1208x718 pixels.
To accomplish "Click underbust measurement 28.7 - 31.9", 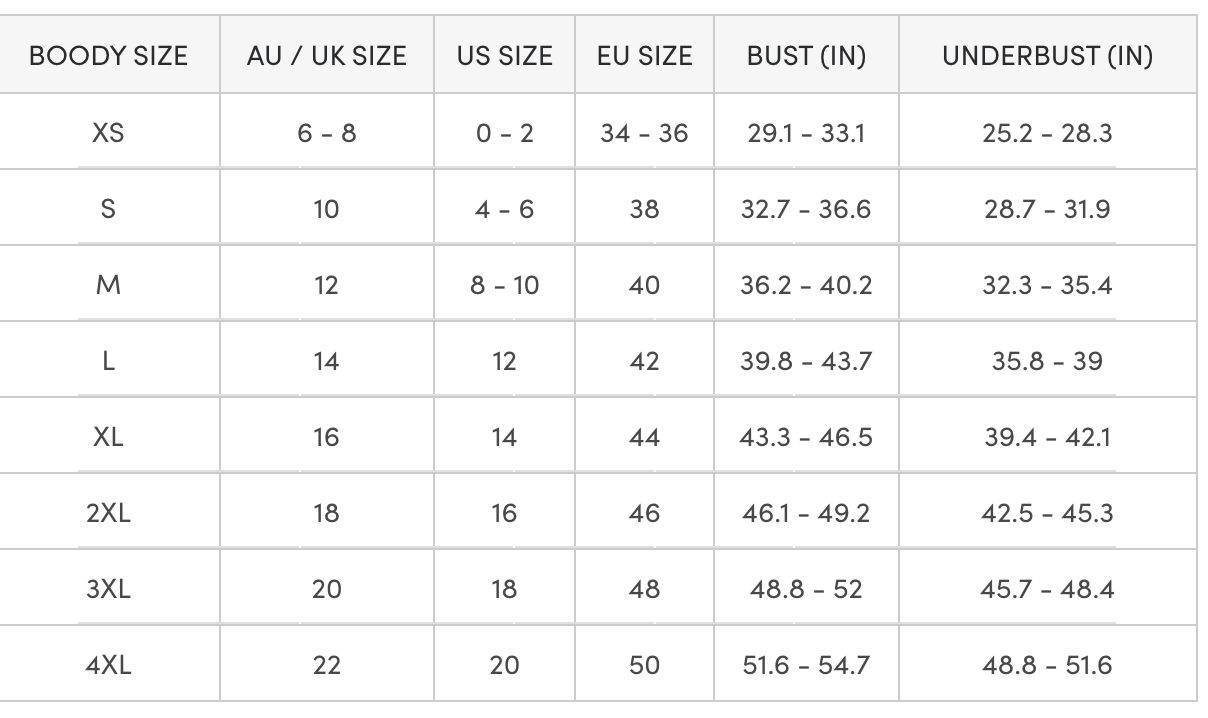I will click(1047, 209).
